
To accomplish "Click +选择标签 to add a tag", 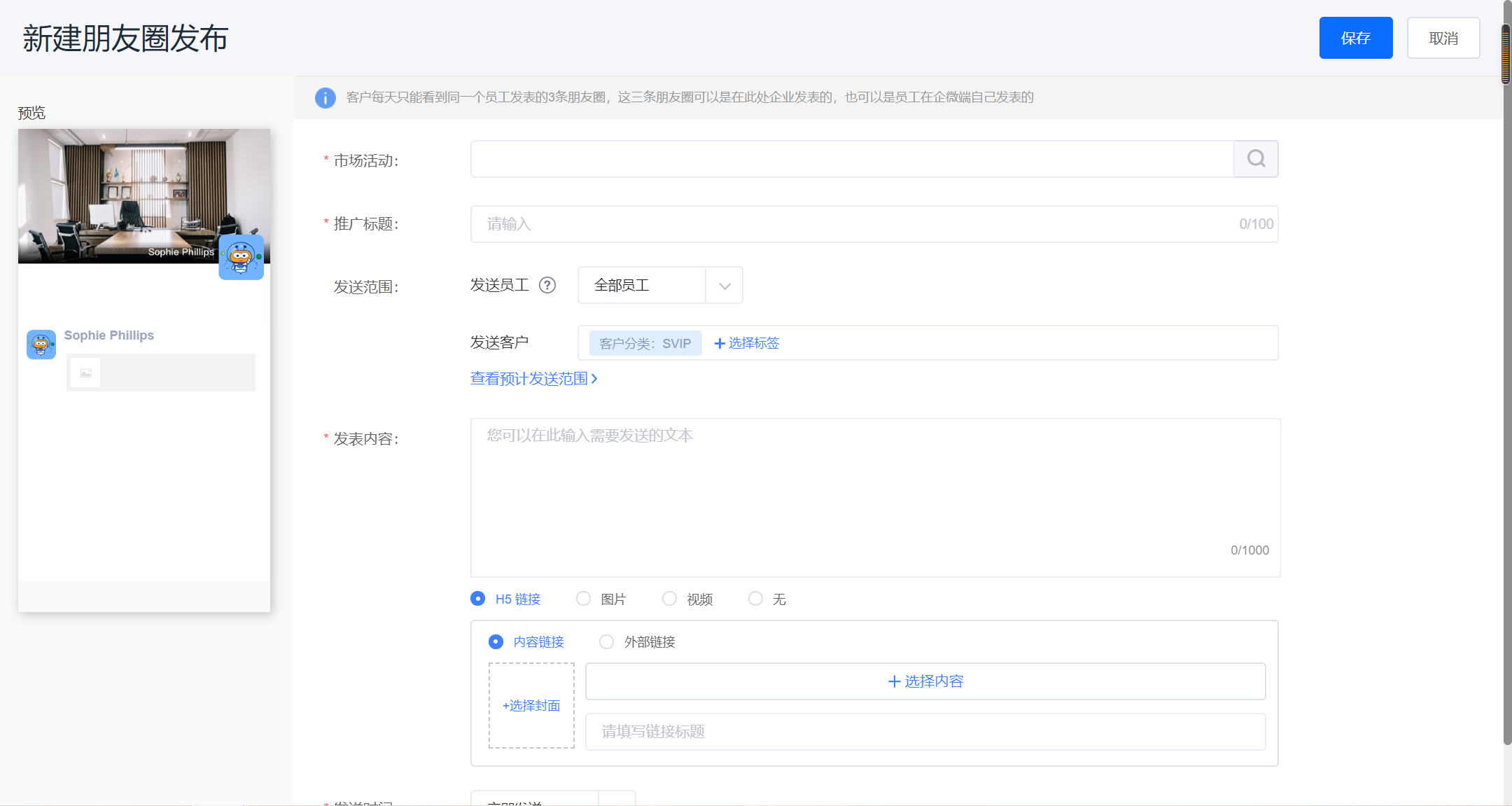I will (x=746, y=343).
